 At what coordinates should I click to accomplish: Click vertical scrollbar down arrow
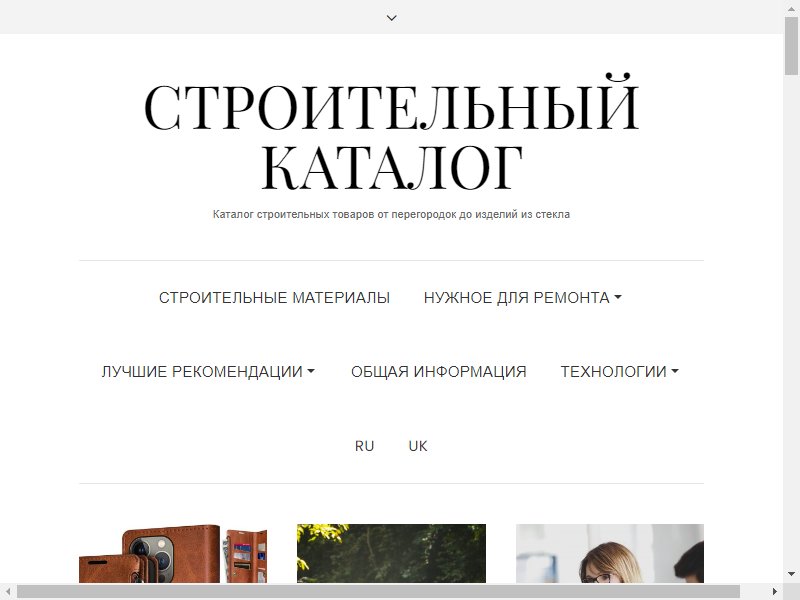click(x=791, y=574)
